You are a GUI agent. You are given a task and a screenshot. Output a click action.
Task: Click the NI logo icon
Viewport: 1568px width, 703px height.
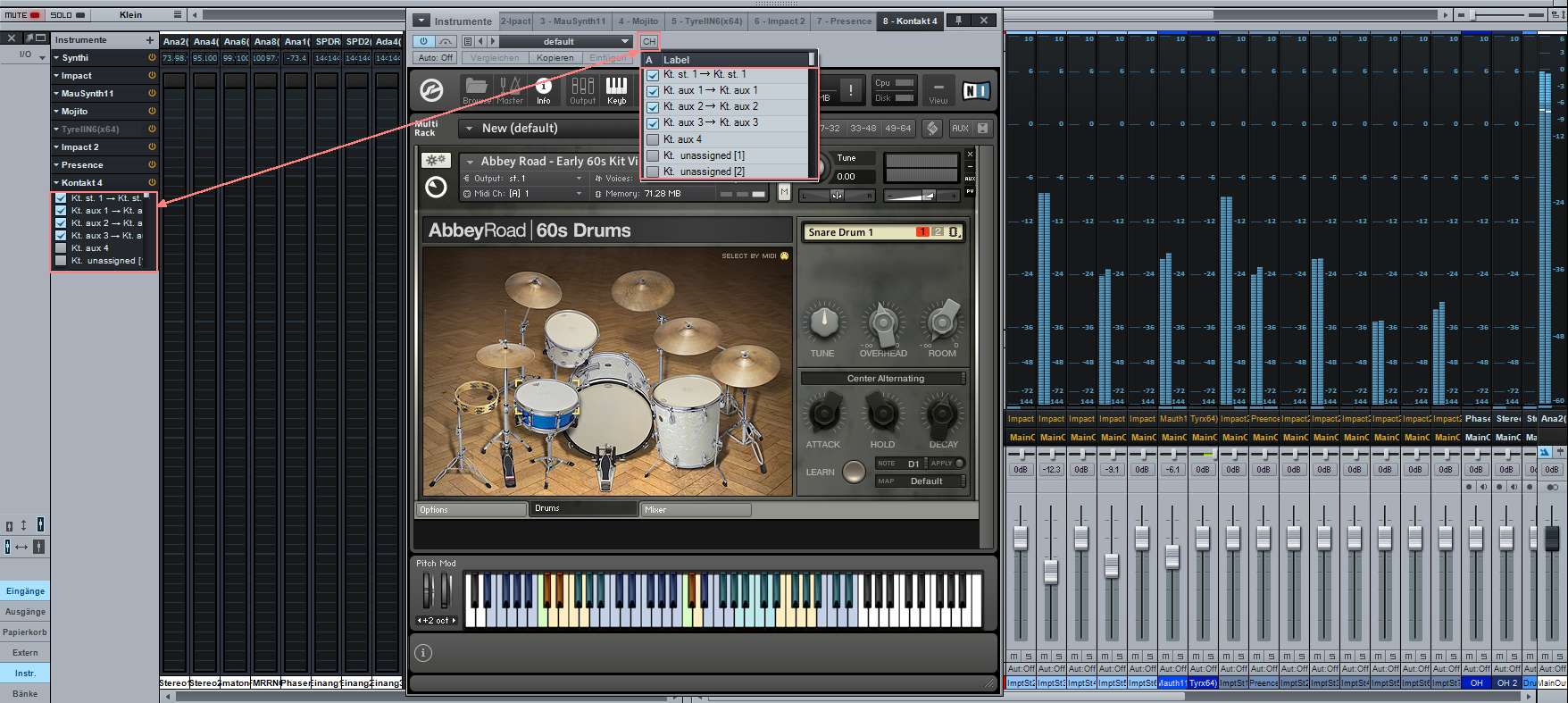pos(975,90)
